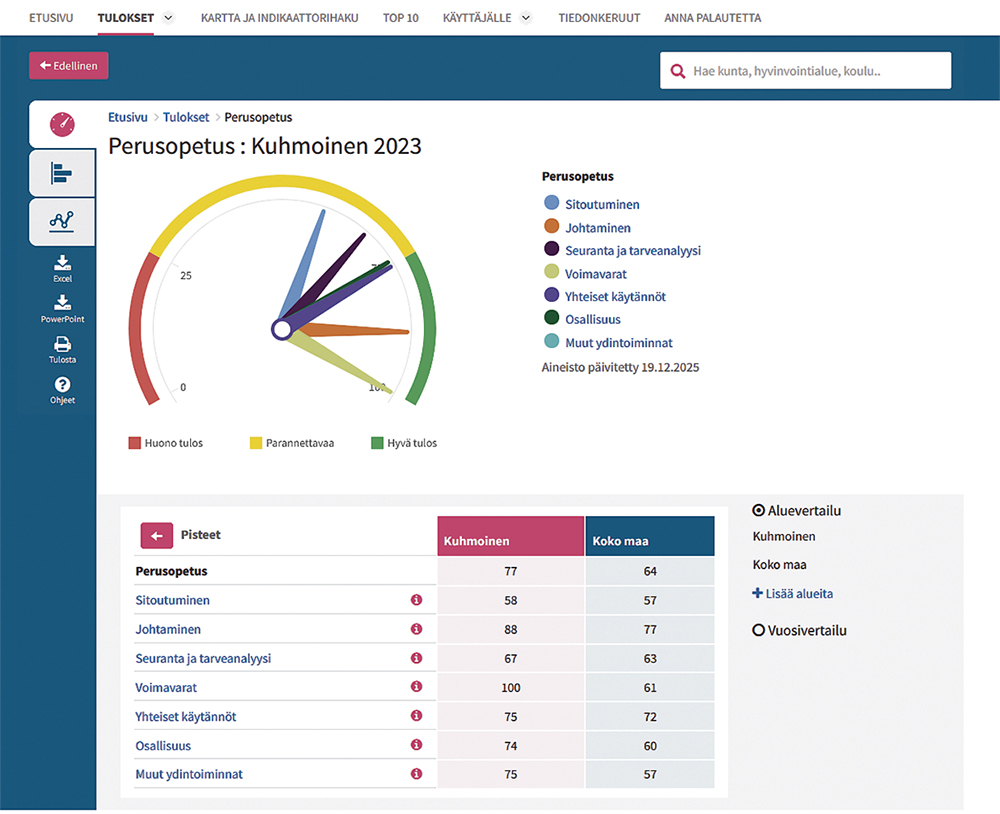Export results to PowerPoint
The image size is (1000, 814).
[x=62, y=307]
